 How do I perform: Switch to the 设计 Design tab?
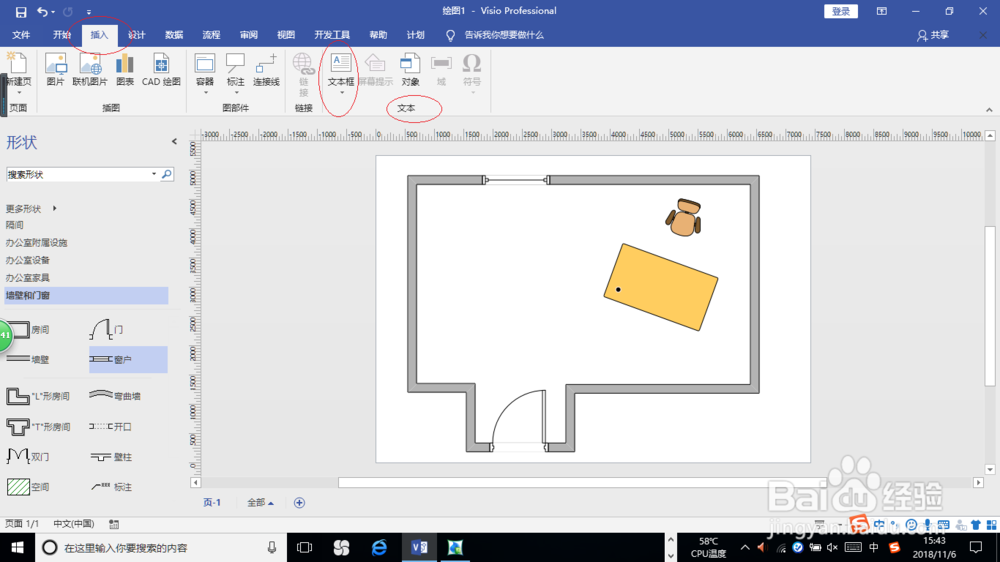click(136, 35)
